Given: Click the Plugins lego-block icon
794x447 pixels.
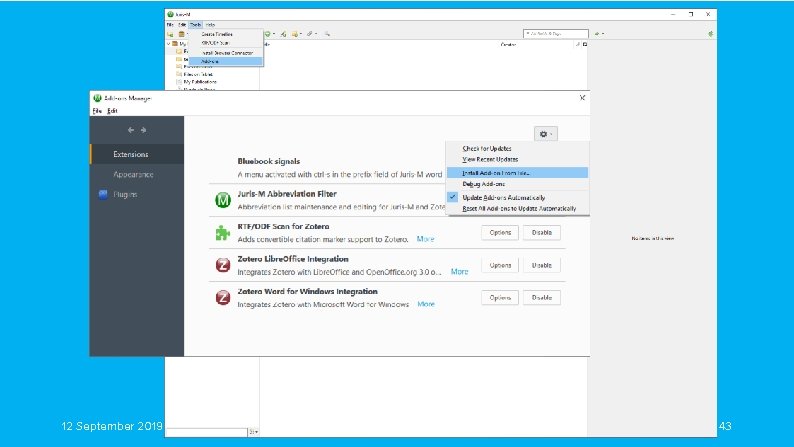Looking at the screenshot, I should [103, 194].
